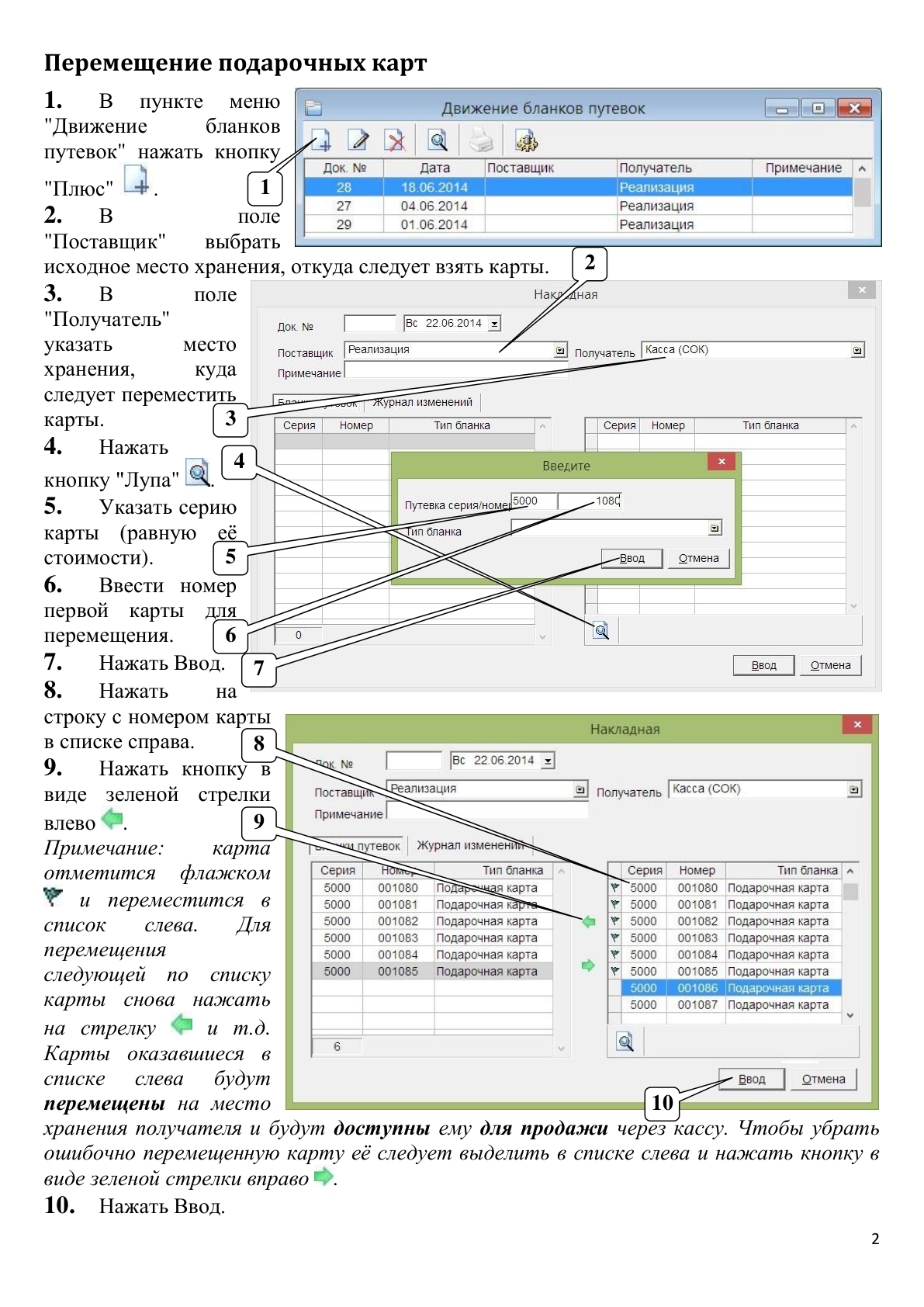Click the right card list vertical scrollbar

click(x=850, y=944)
